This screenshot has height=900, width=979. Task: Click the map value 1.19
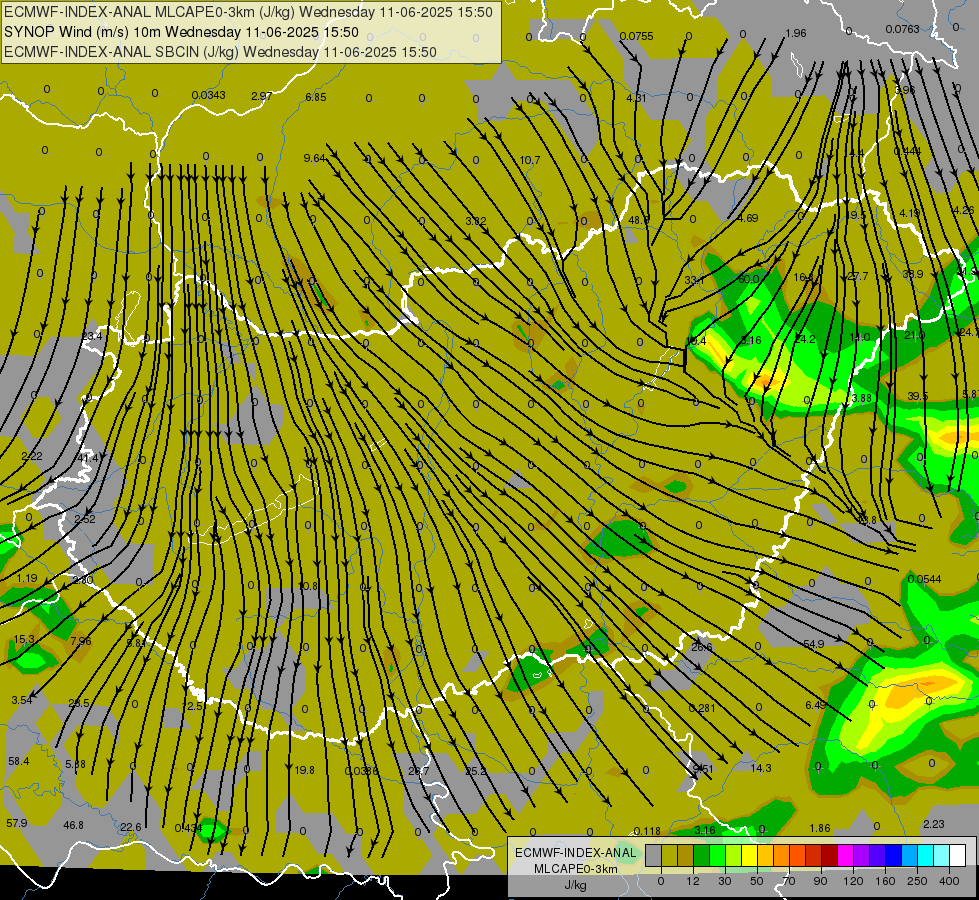pos(27,579)
